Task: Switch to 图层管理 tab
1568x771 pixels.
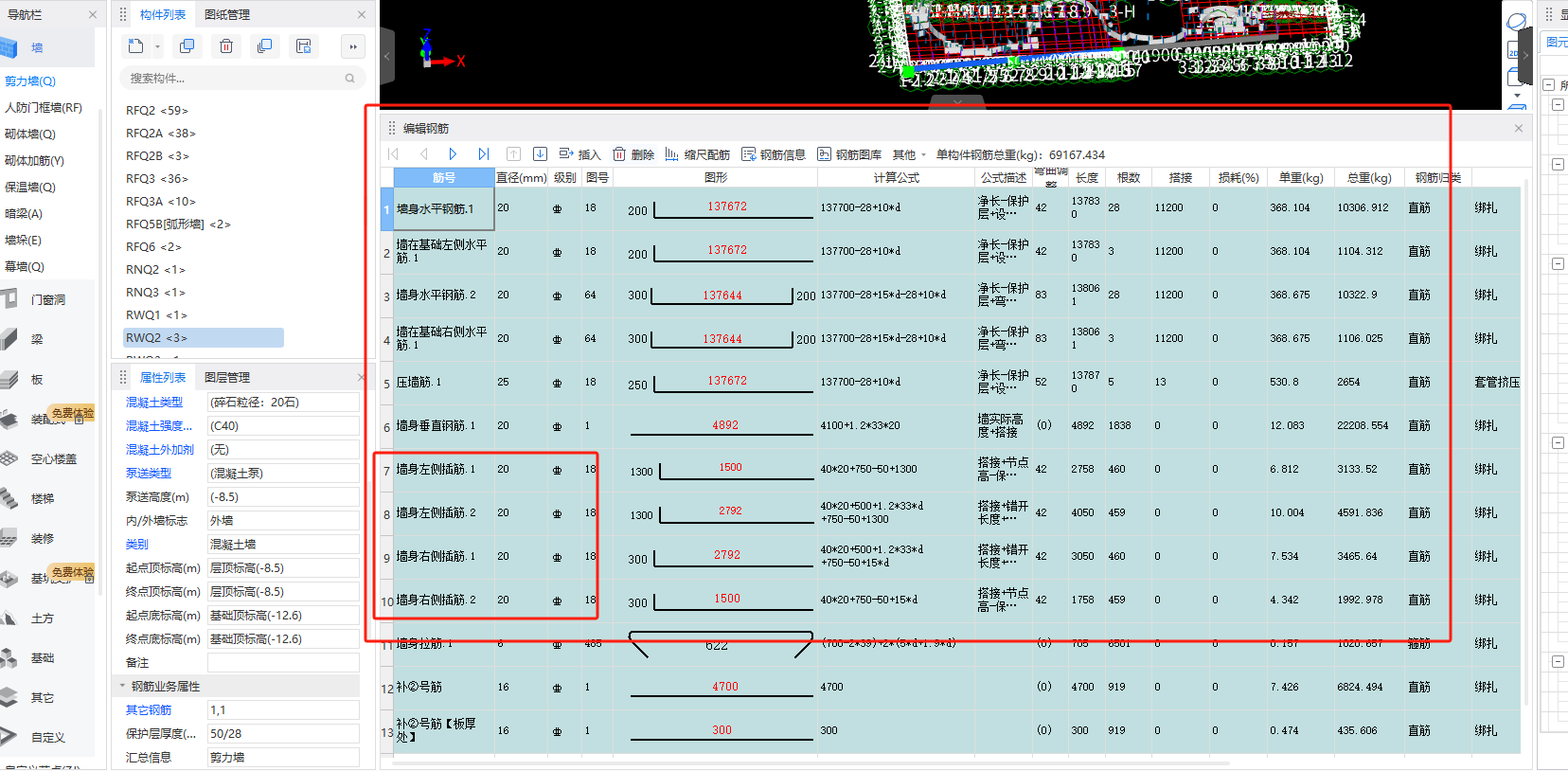Action: coord(227,377)
